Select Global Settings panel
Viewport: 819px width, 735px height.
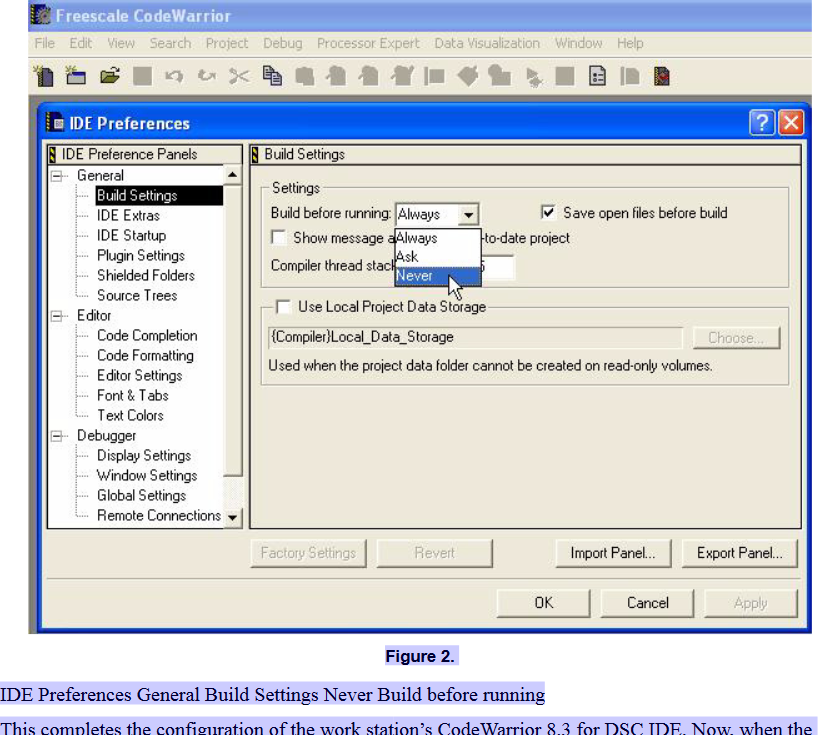[141, 496]
